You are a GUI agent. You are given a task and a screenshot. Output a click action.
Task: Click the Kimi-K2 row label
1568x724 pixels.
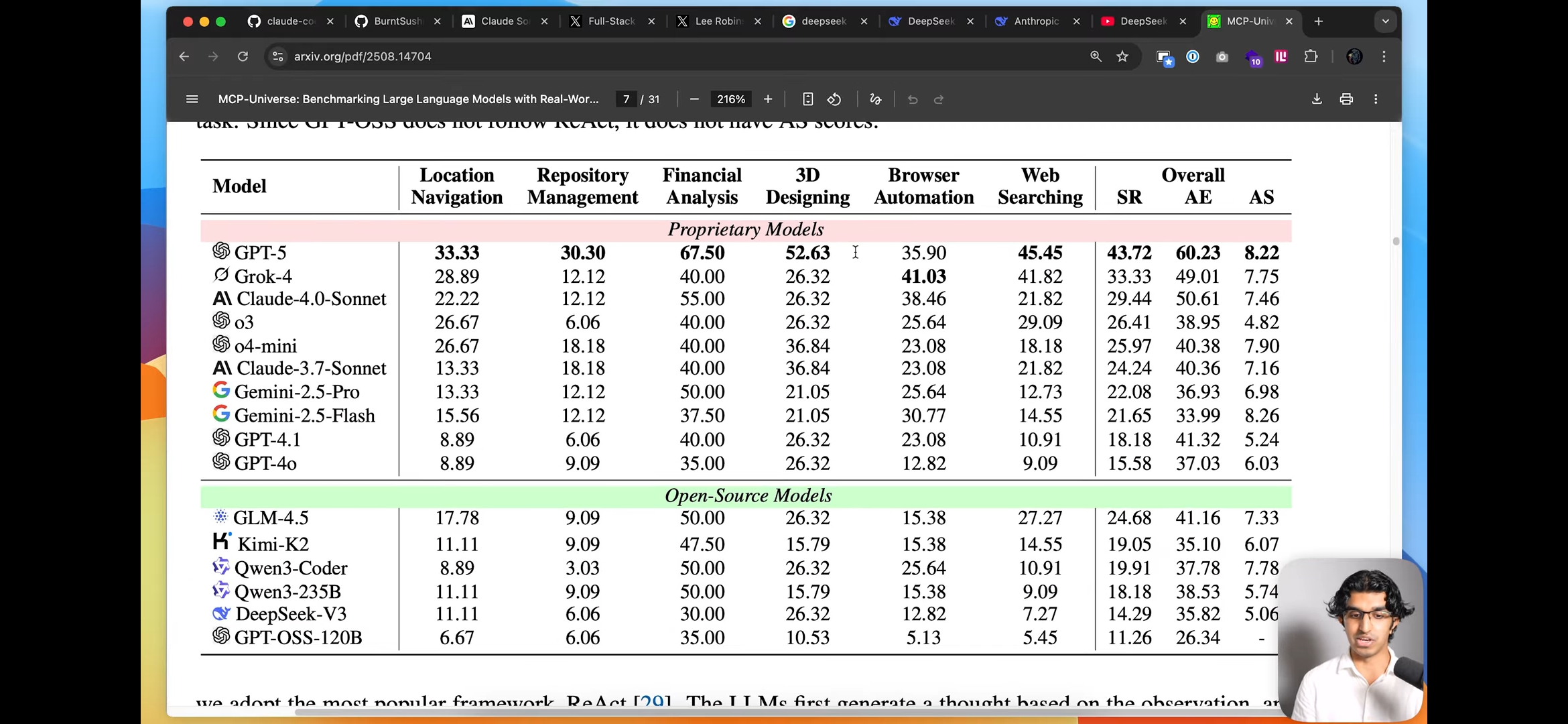point(273,544)
